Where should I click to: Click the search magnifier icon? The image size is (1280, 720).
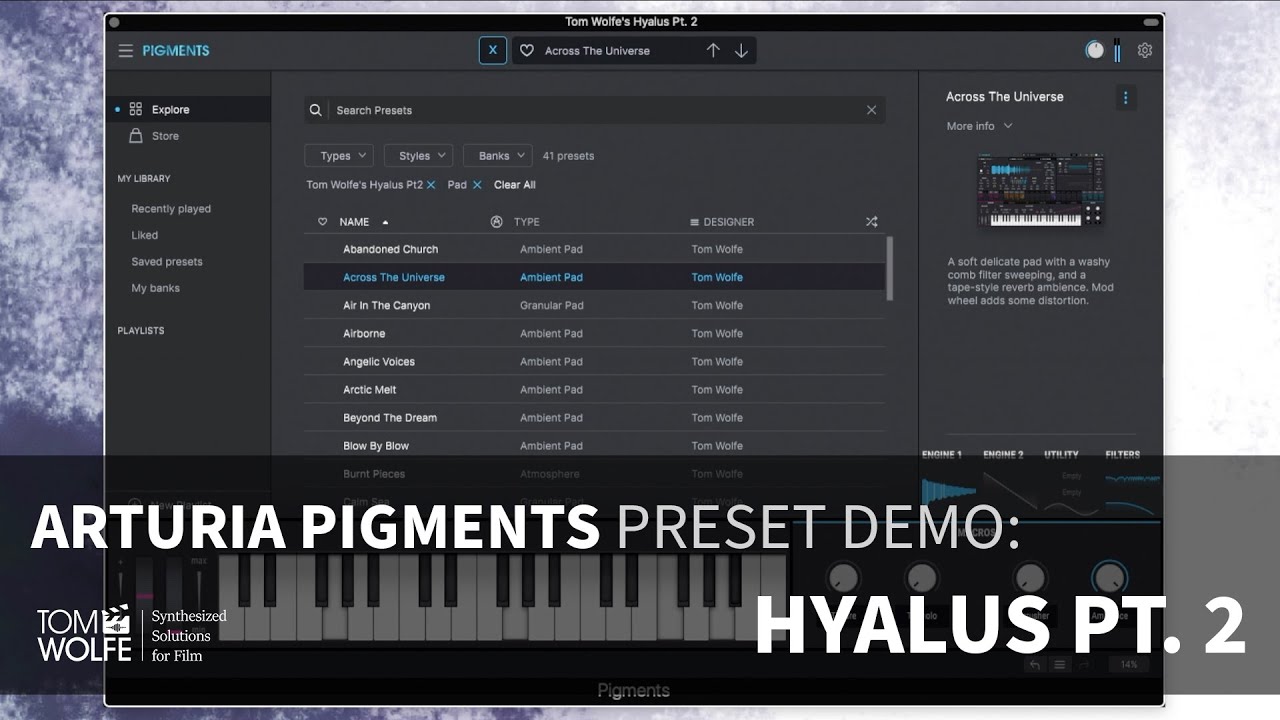316,110
